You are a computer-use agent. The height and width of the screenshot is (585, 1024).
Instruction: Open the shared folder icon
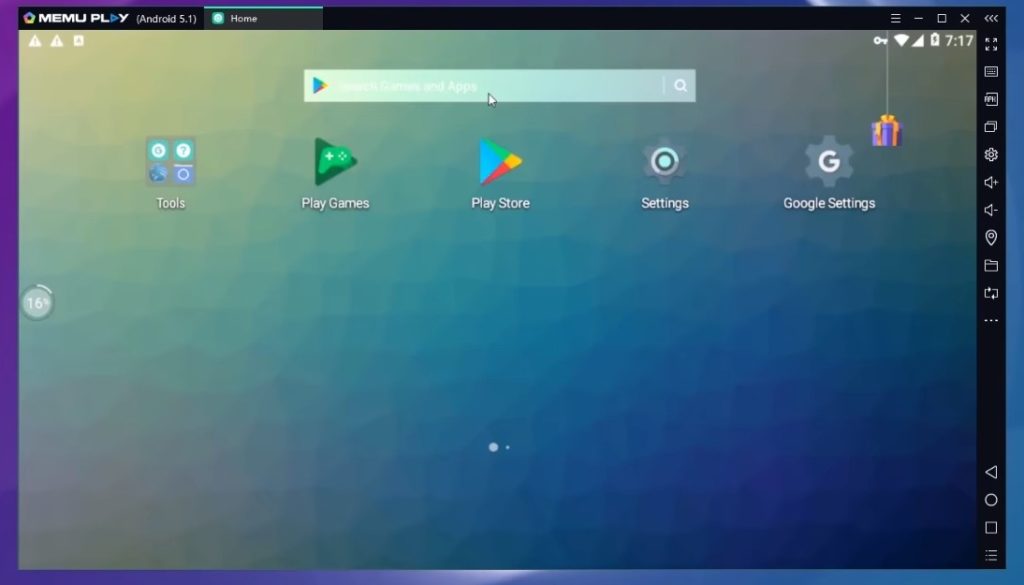pyautogui.click(x=991, y=265)
